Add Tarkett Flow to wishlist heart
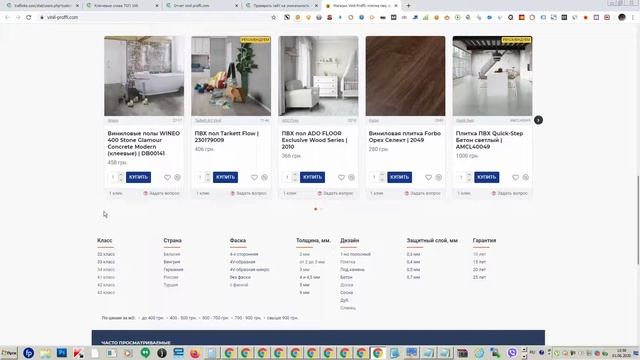This screenshot has height=360, width=640. tap(254, 177)
